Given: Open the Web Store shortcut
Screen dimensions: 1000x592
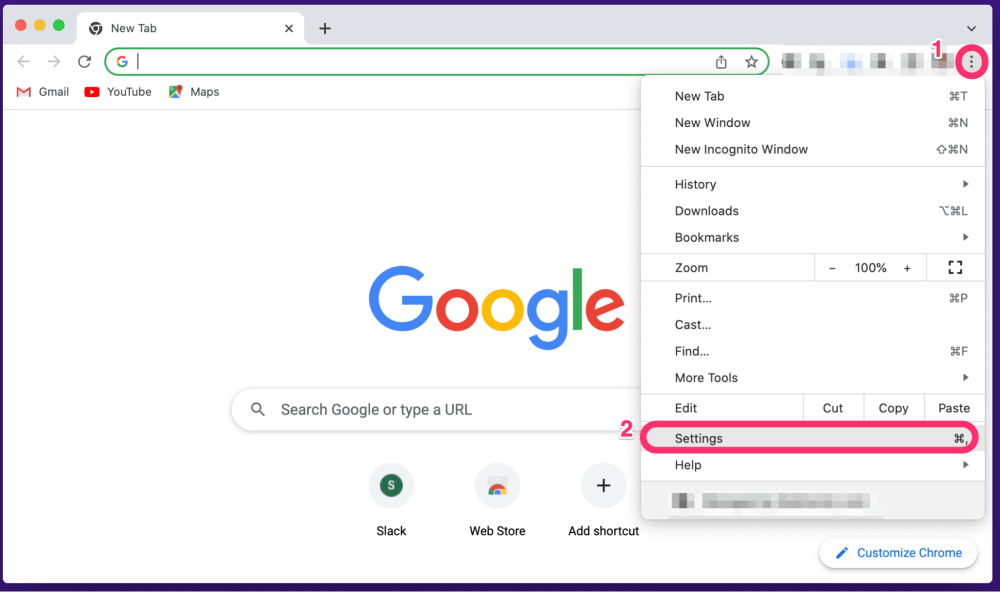Looking at the screenshot, I should pyautogui.click(x=497, y=501).
